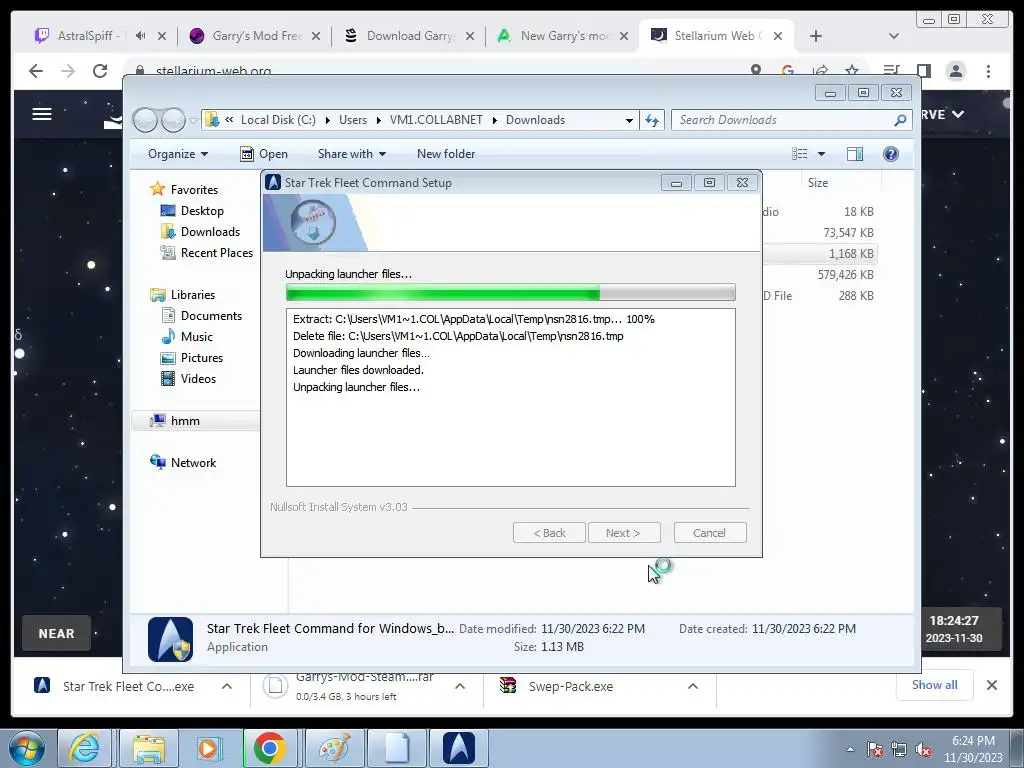Click the Stellarium date time display

coord(953,629)
